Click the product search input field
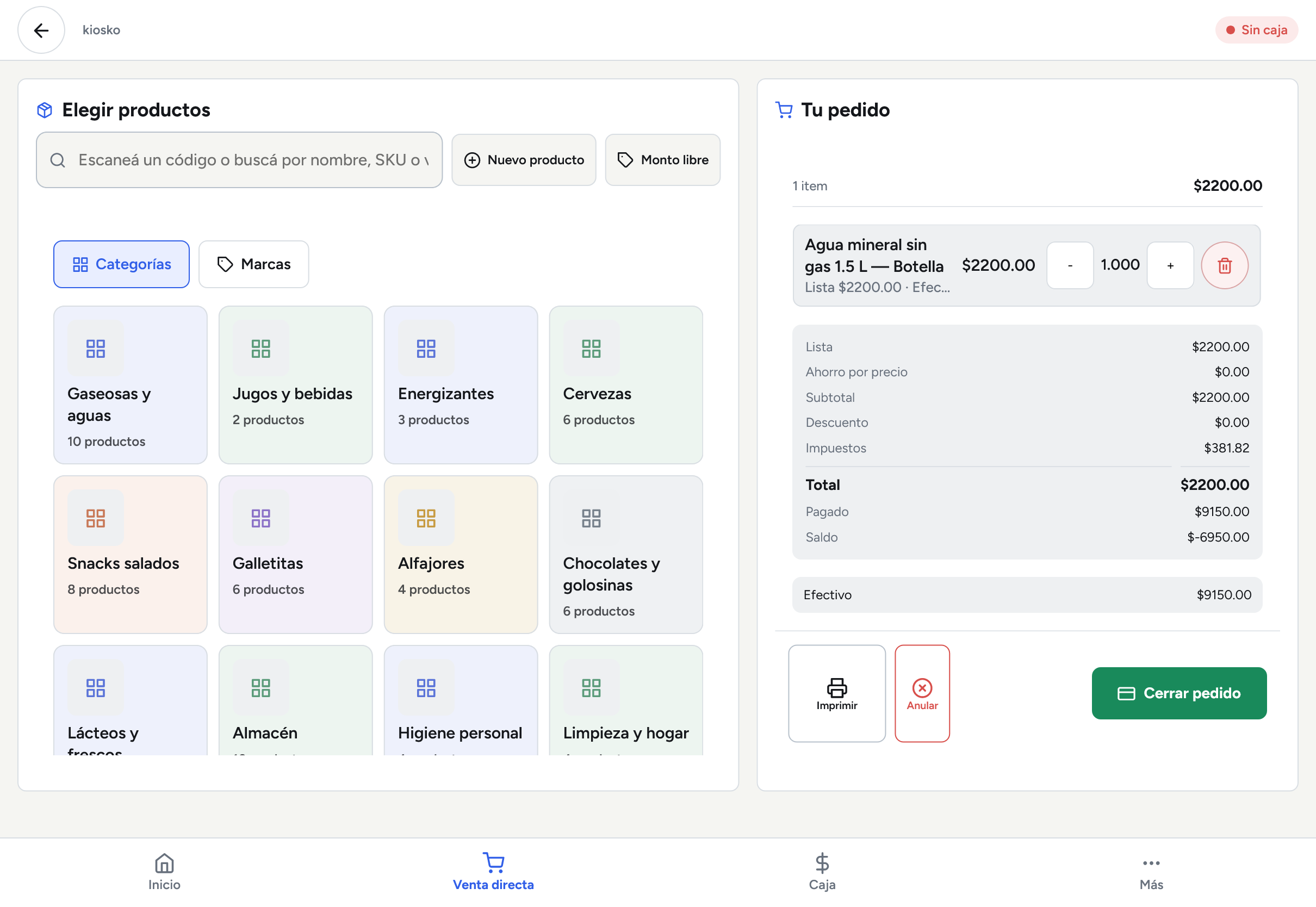The width and height of the screenshot is (1316, 907). coord(239,160)
